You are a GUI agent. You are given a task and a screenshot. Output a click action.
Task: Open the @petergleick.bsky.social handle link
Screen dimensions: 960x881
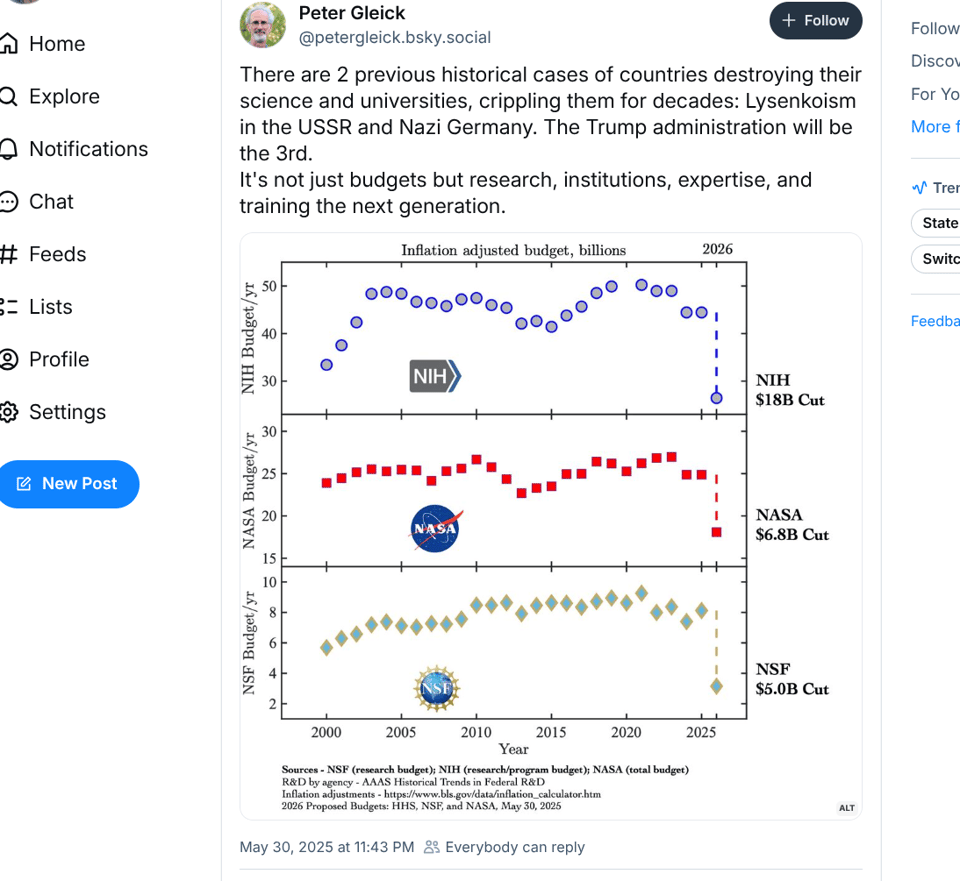tap(395, 38)
